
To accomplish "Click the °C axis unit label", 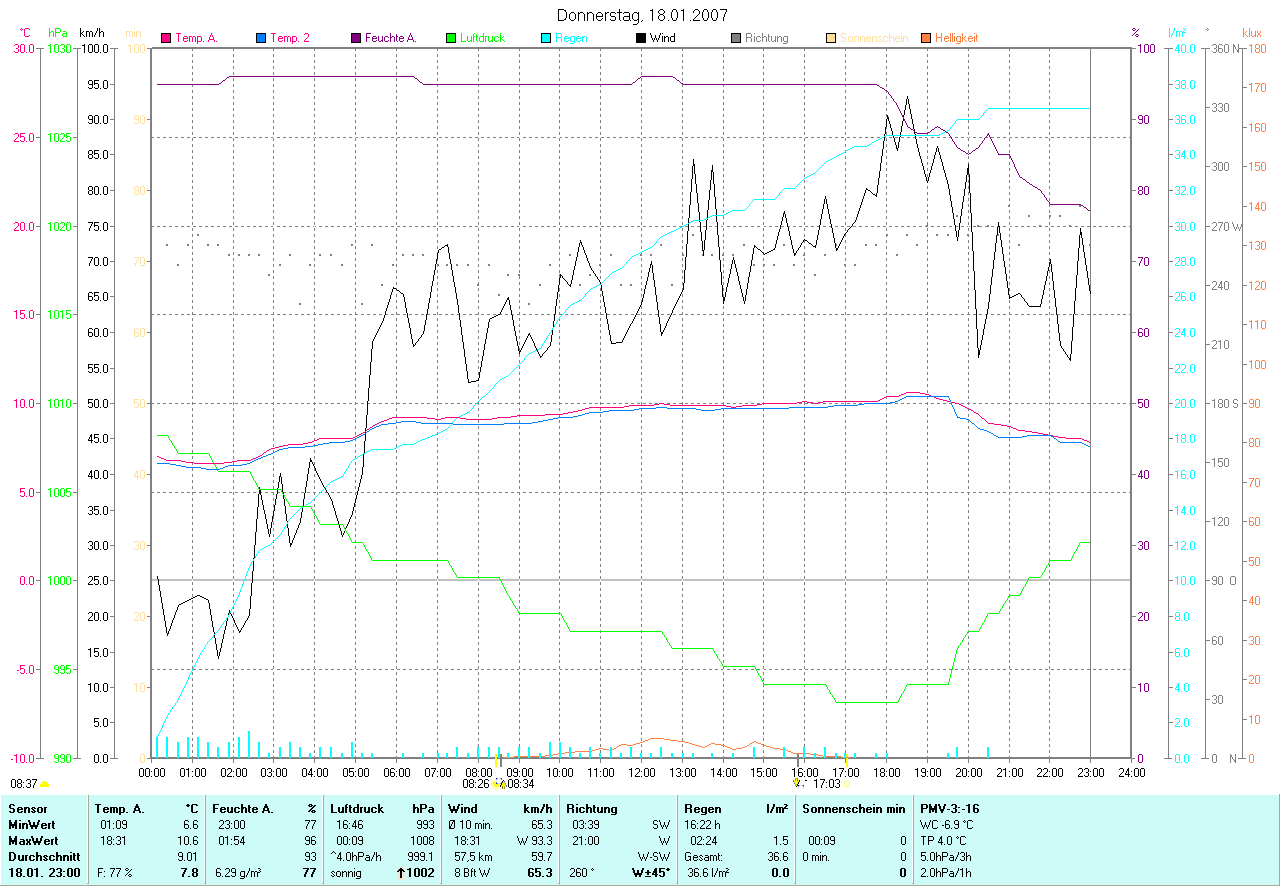I will pyautogui.click(x=25, y=33).
